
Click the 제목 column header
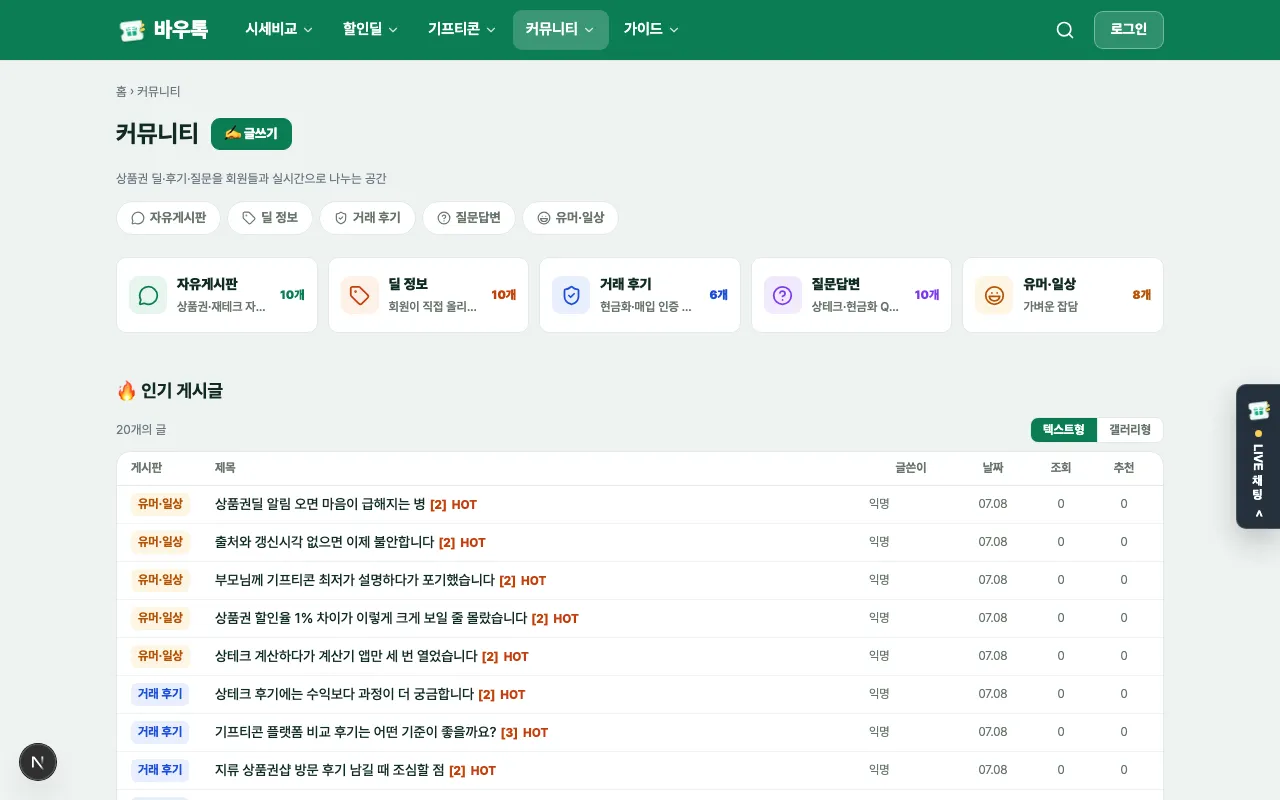tap(225, 468)
